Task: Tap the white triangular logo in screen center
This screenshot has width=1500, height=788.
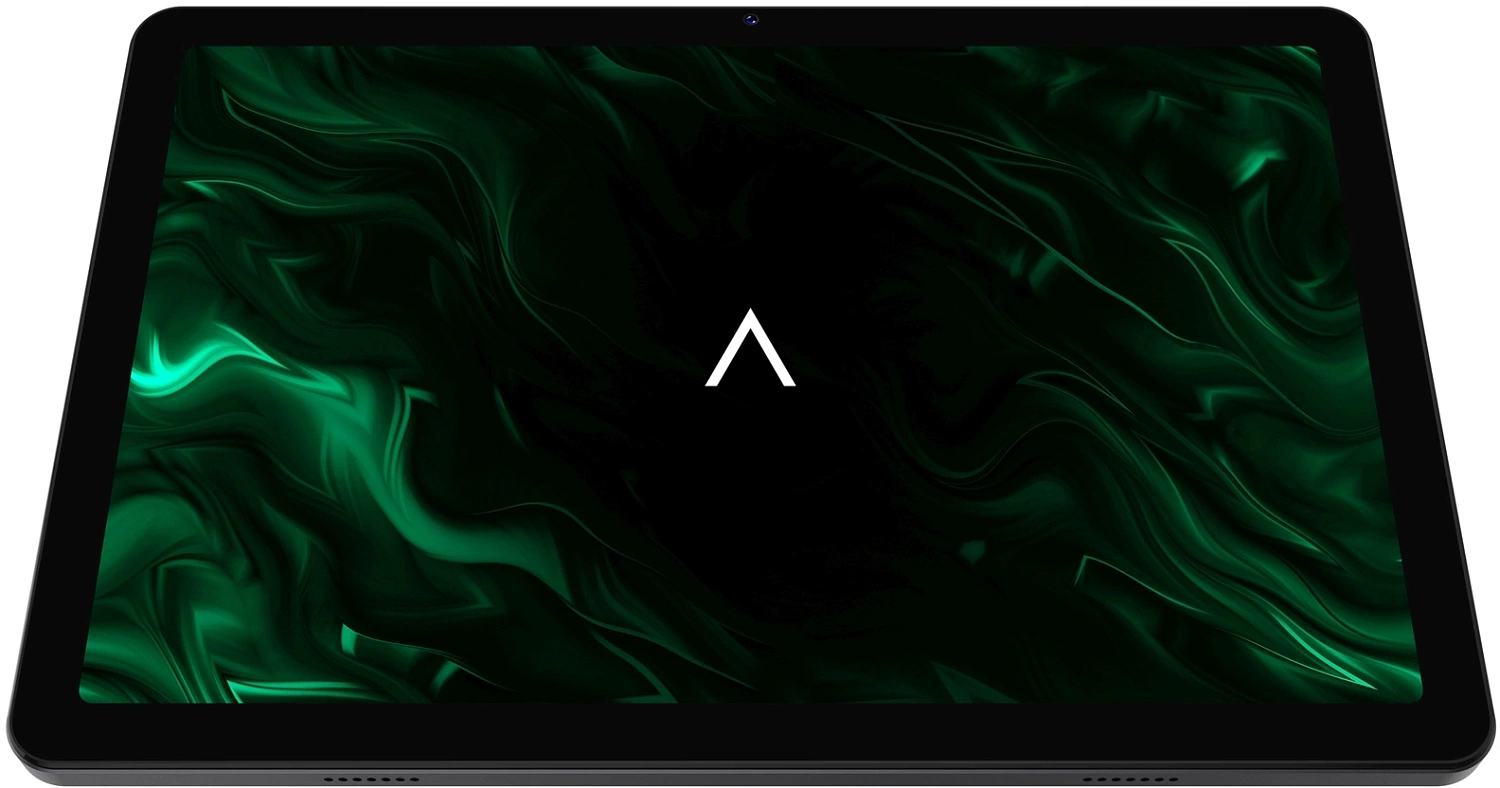Action: (x=750, y=350)
